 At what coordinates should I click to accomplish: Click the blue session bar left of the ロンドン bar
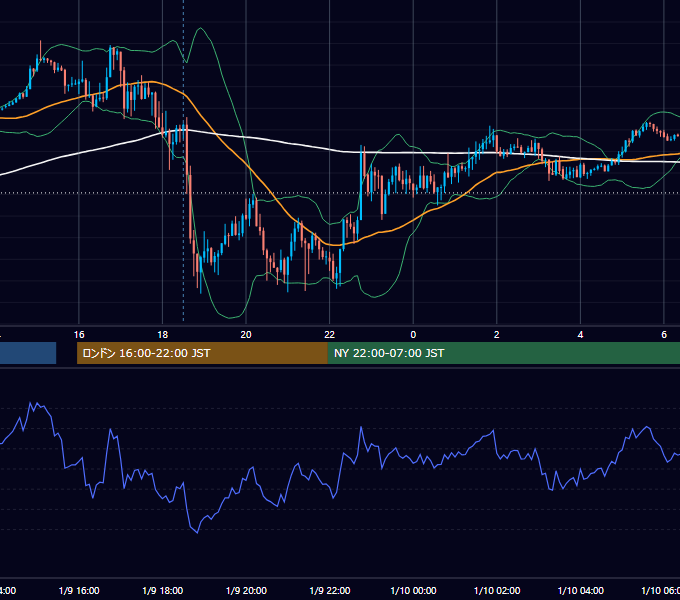(28, 353)
